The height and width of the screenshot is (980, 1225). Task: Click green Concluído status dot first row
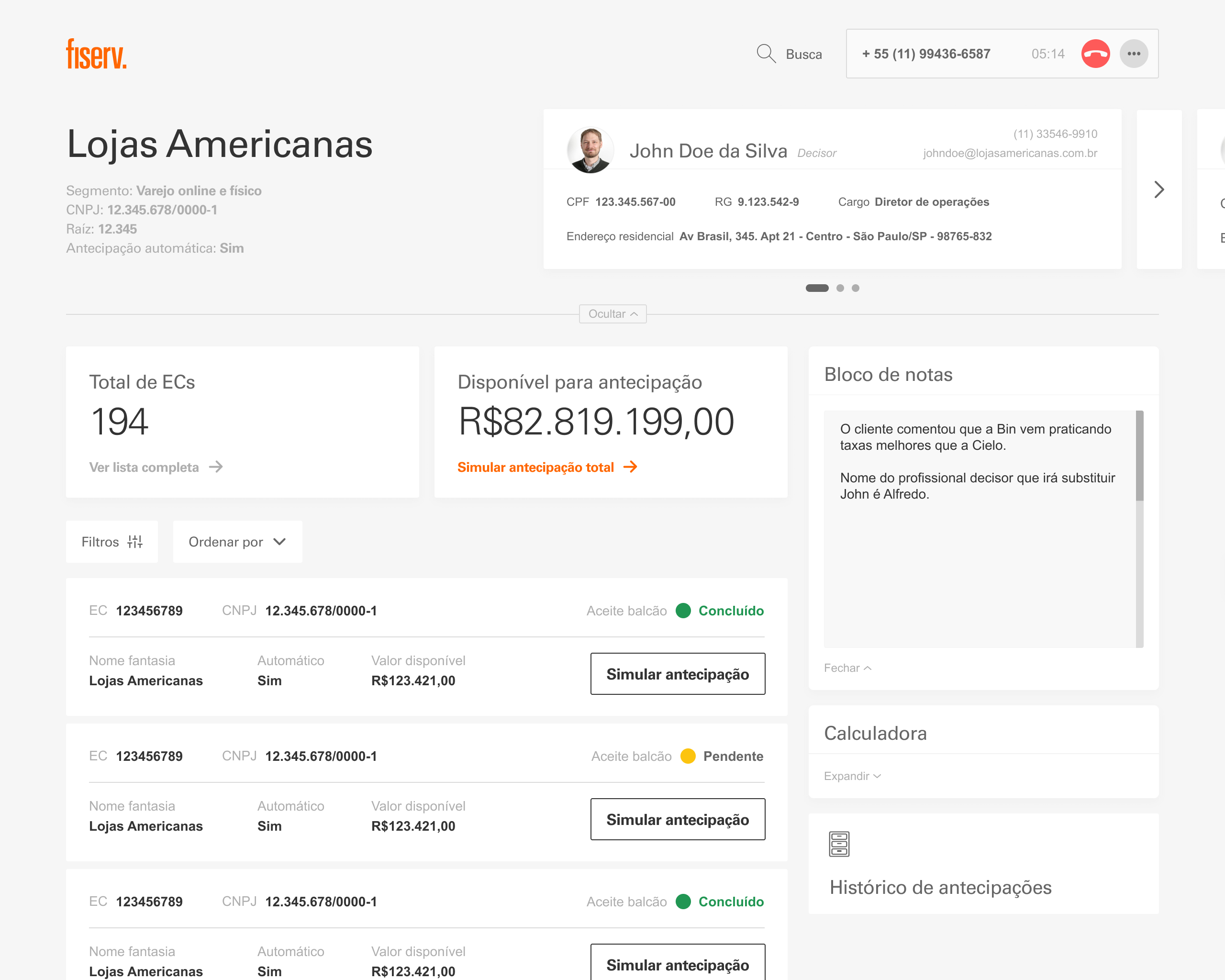(x=683, y=611)
